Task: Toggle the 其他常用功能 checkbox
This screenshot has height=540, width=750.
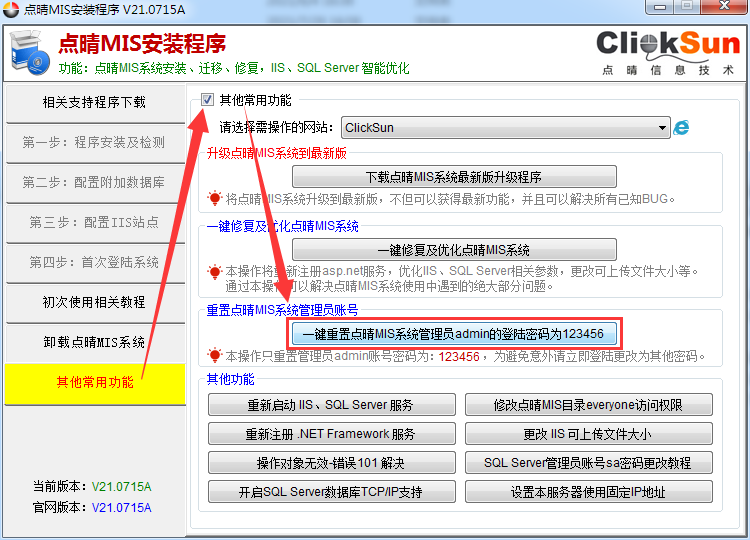Action: pos(207,99)
